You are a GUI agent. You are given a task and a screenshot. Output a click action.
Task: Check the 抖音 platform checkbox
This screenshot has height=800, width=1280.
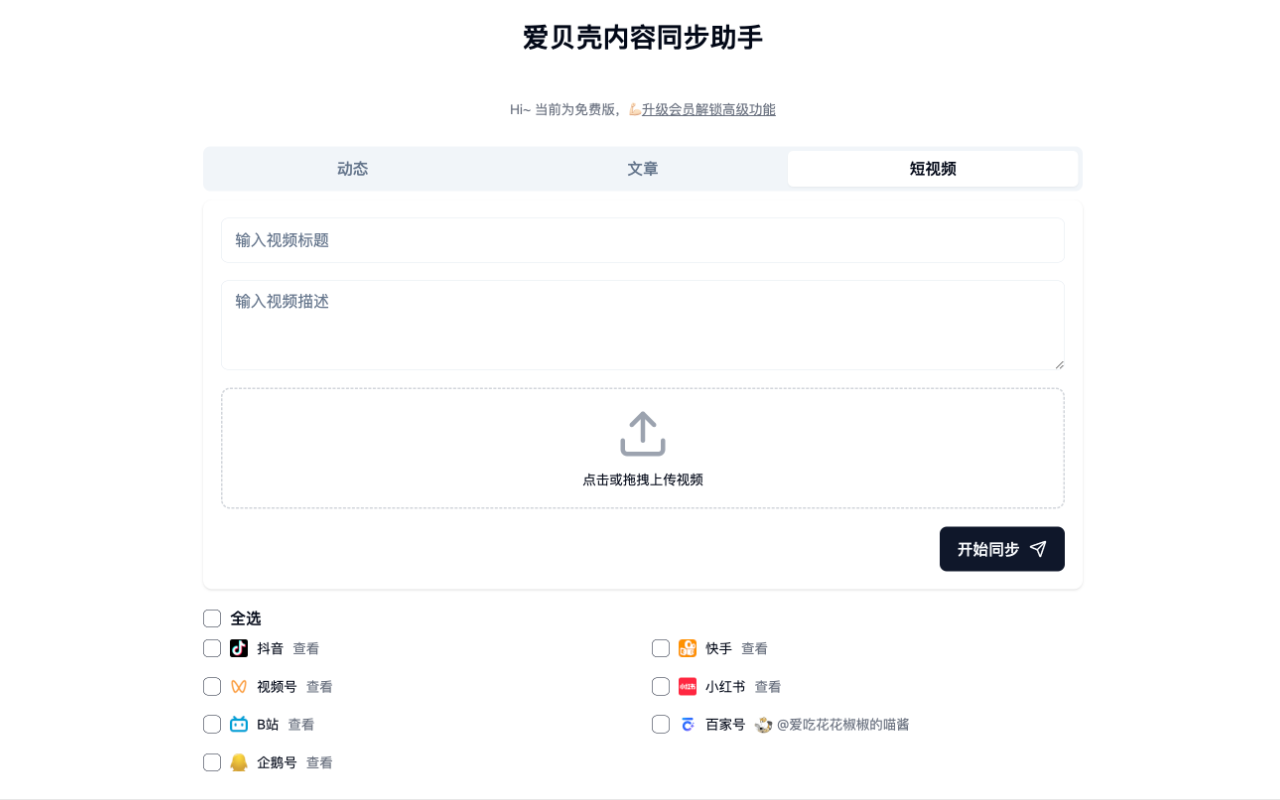coord(211,648)
